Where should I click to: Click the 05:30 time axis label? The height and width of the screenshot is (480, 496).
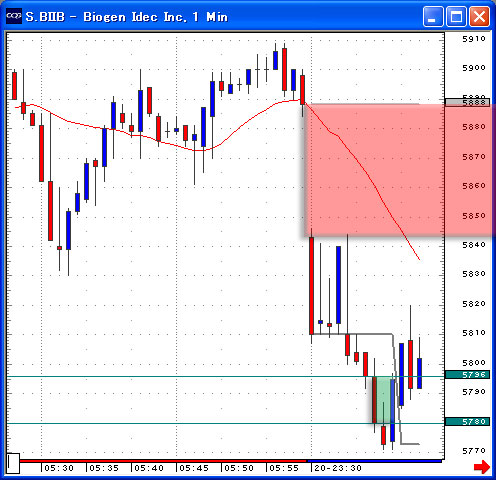point(59,468)
